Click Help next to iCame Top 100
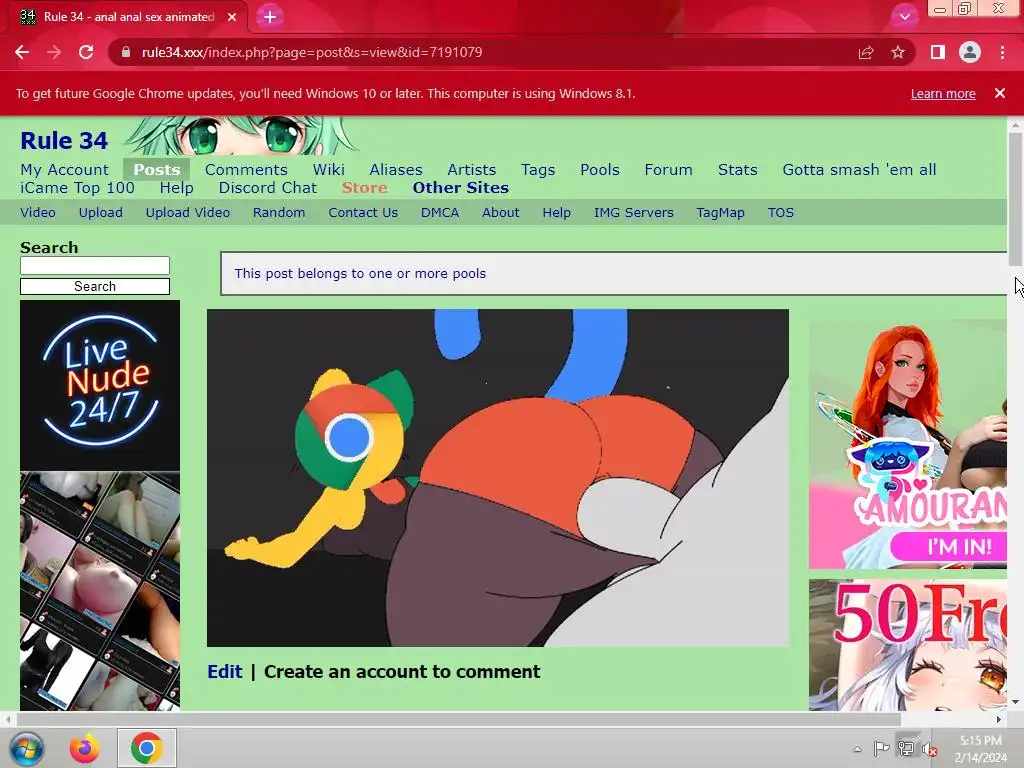Viewport: 1024px width, 768px height. click(176, 188)
